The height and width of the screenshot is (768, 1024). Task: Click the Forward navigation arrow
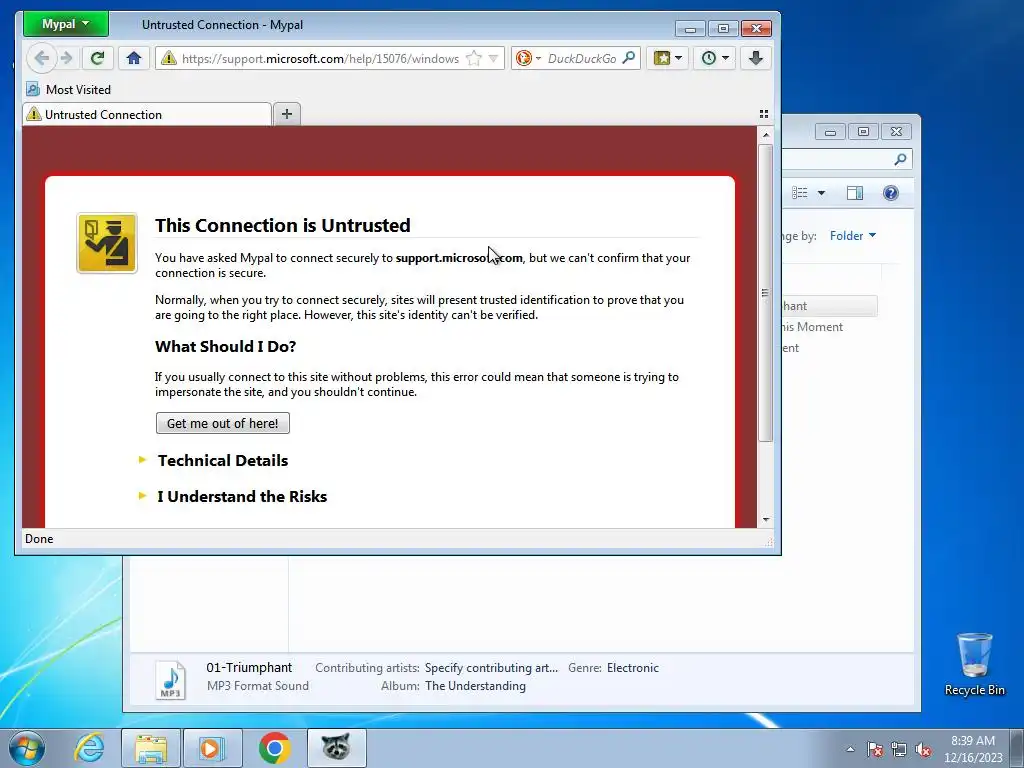click(67, 58)
